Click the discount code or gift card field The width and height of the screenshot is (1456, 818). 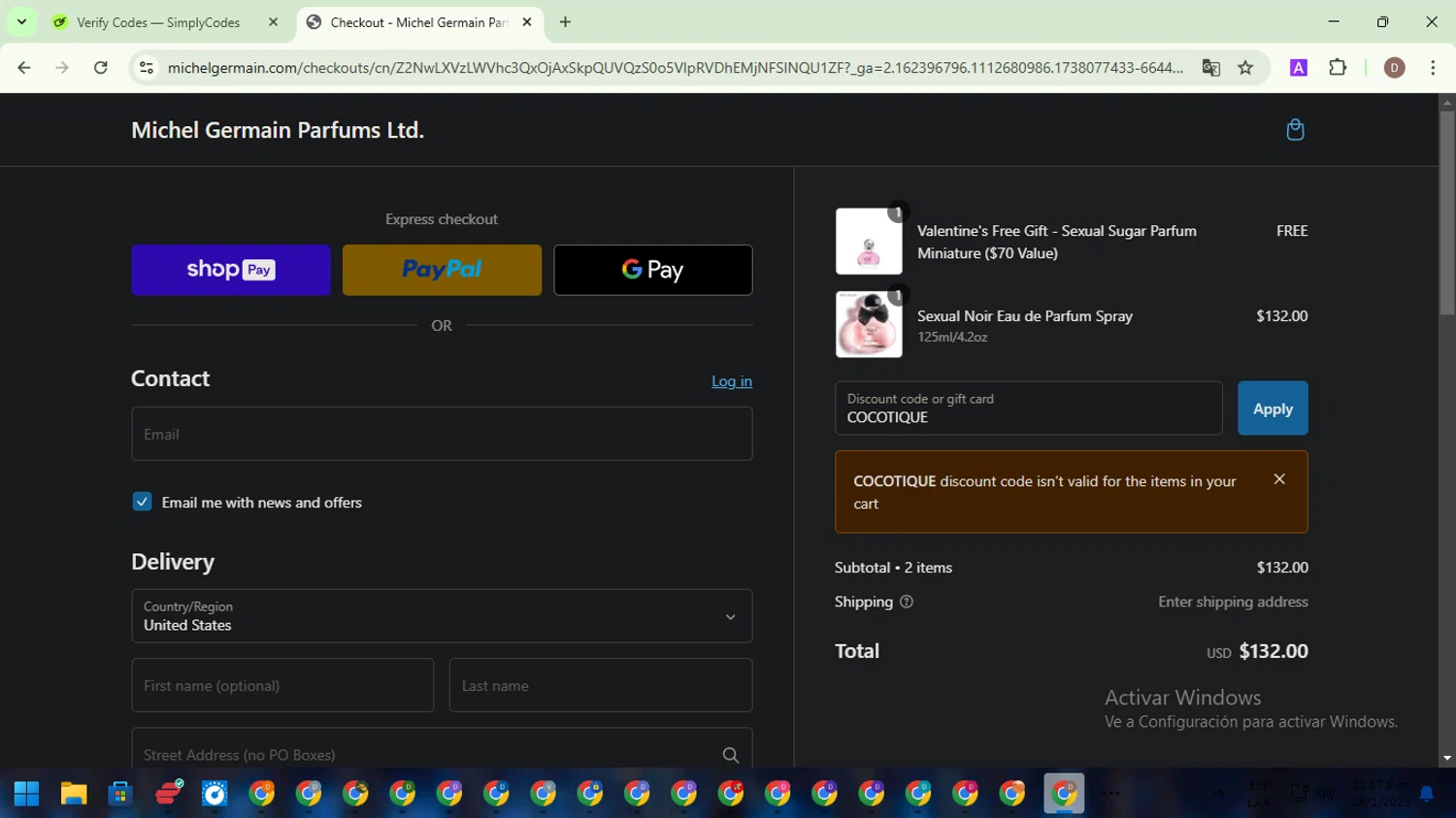[1029, 409]
